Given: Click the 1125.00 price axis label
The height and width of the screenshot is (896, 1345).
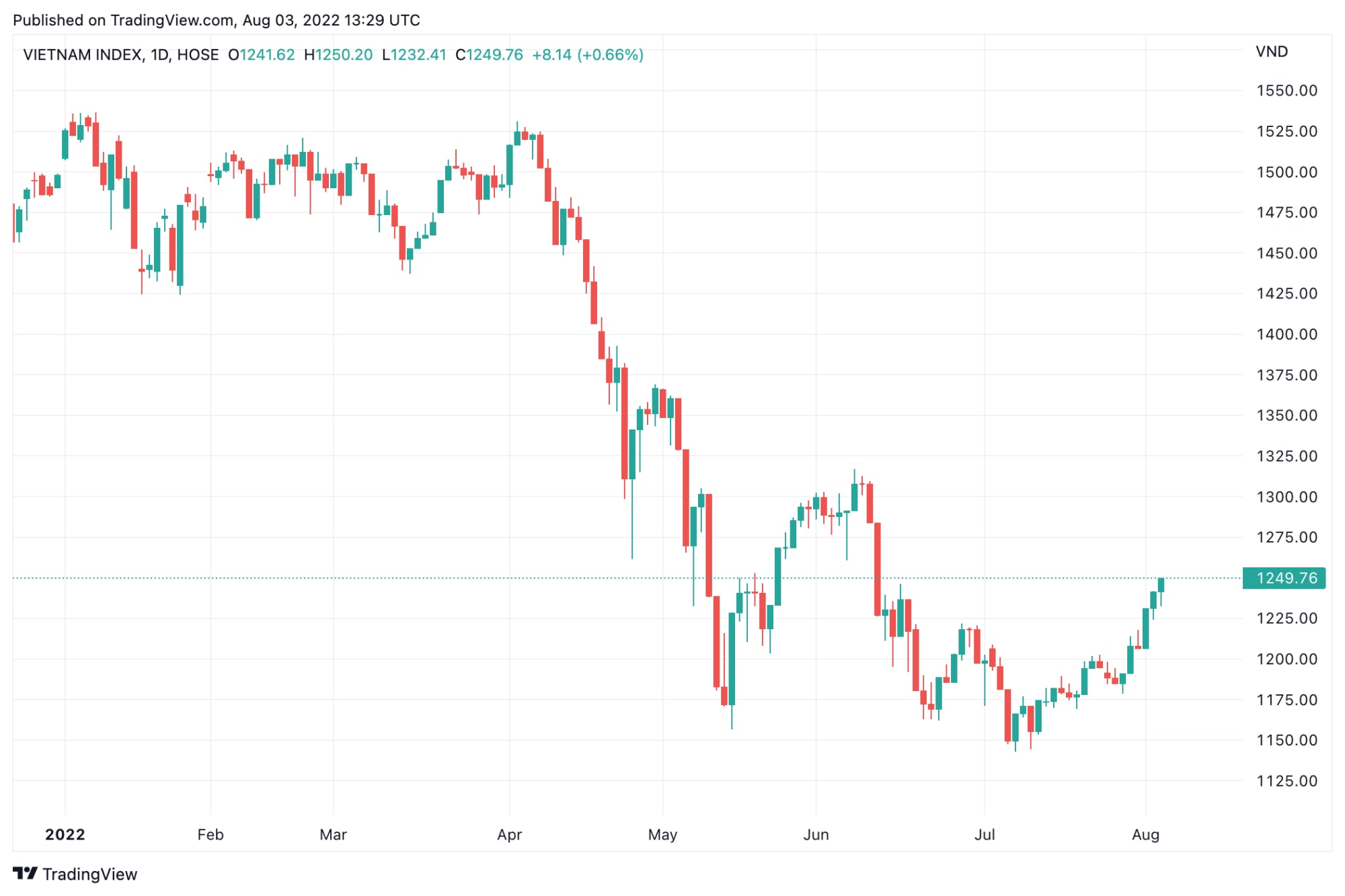Looking at the screenshot, I should click(1286, 781).
